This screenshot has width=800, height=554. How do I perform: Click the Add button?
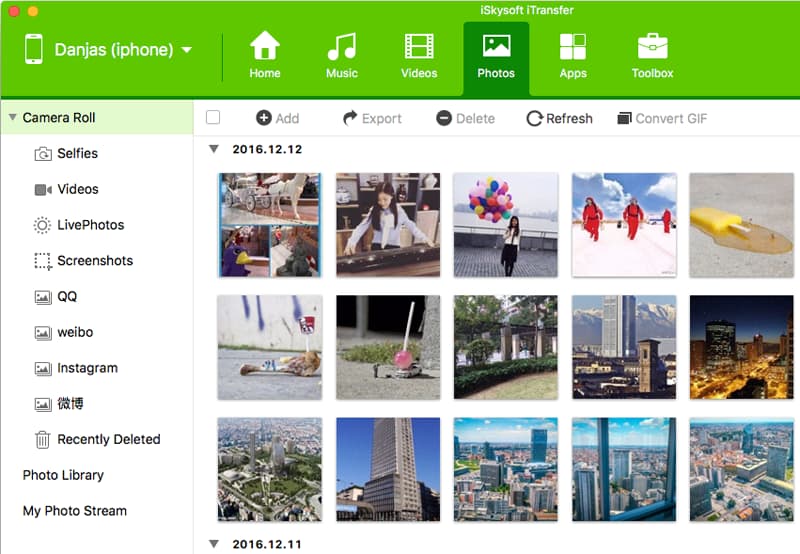(277, 118)
